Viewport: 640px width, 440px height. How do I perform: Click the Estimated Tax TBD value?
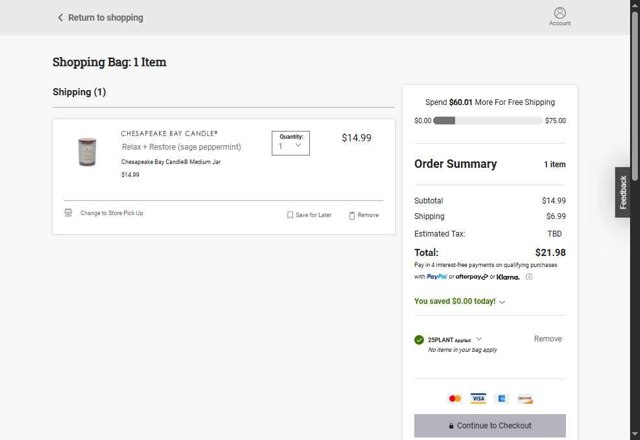(x=554, y=234)
